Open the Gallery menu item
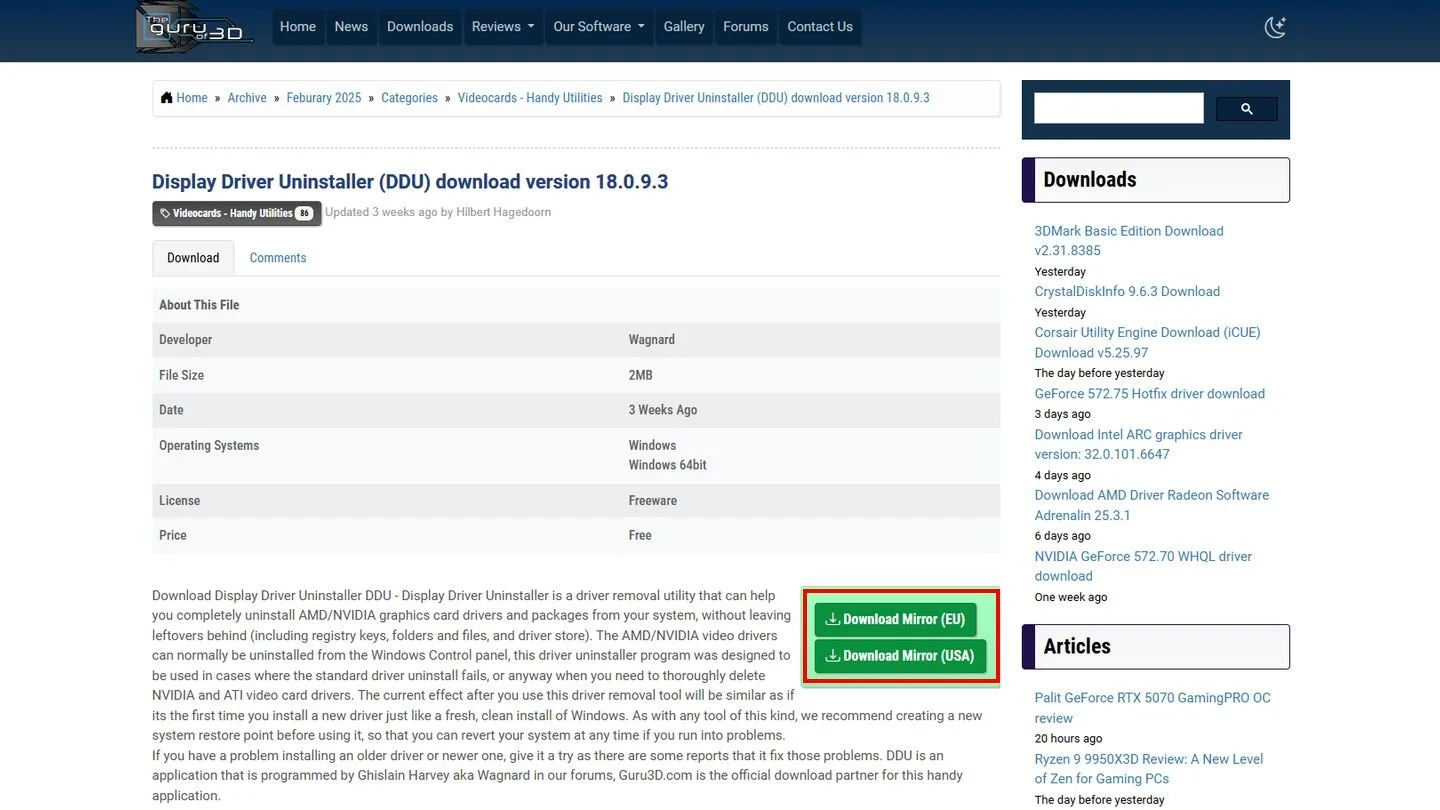 (684, 27)
